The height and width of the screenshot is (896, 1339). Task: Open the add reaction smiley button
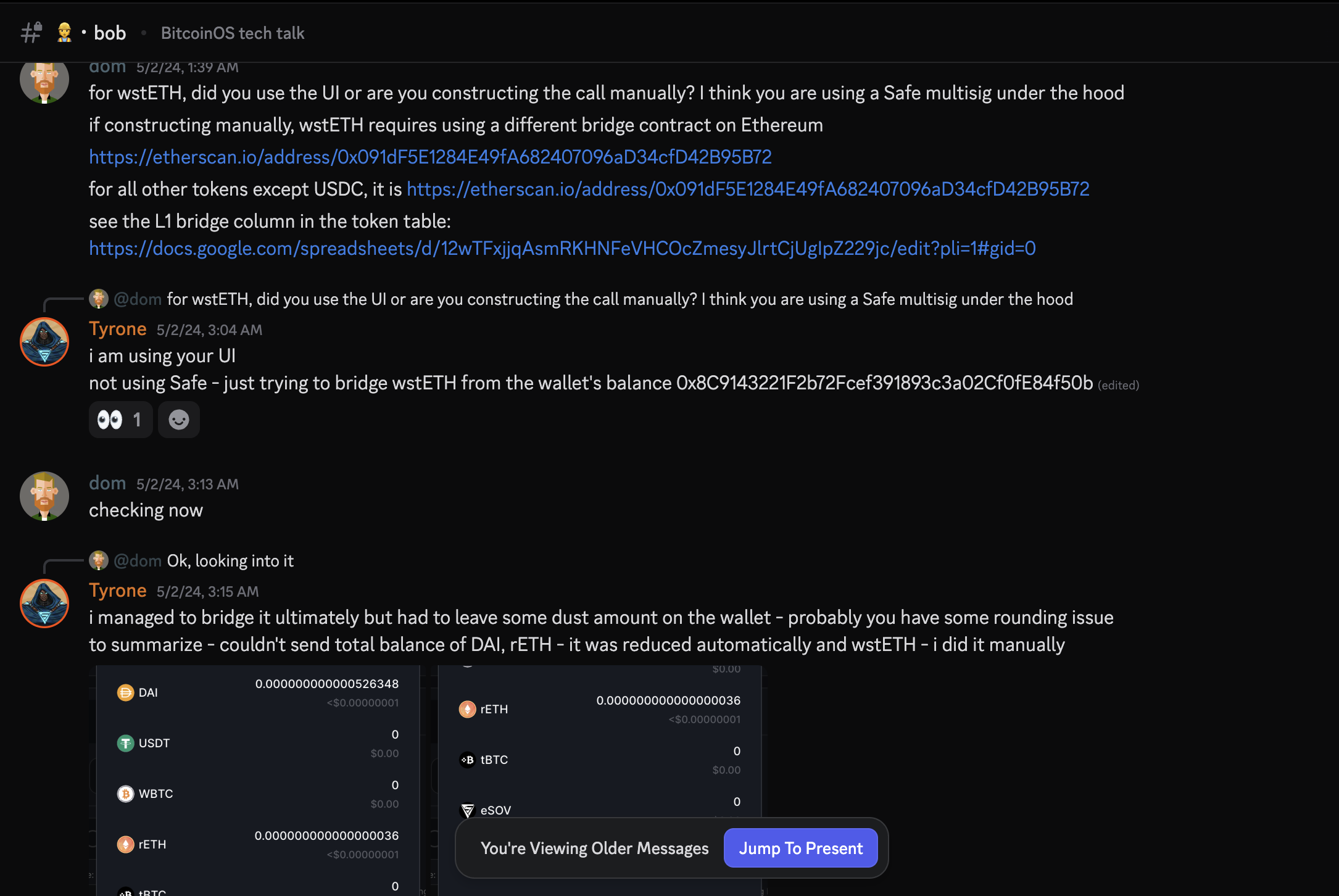tap(179, 420)
